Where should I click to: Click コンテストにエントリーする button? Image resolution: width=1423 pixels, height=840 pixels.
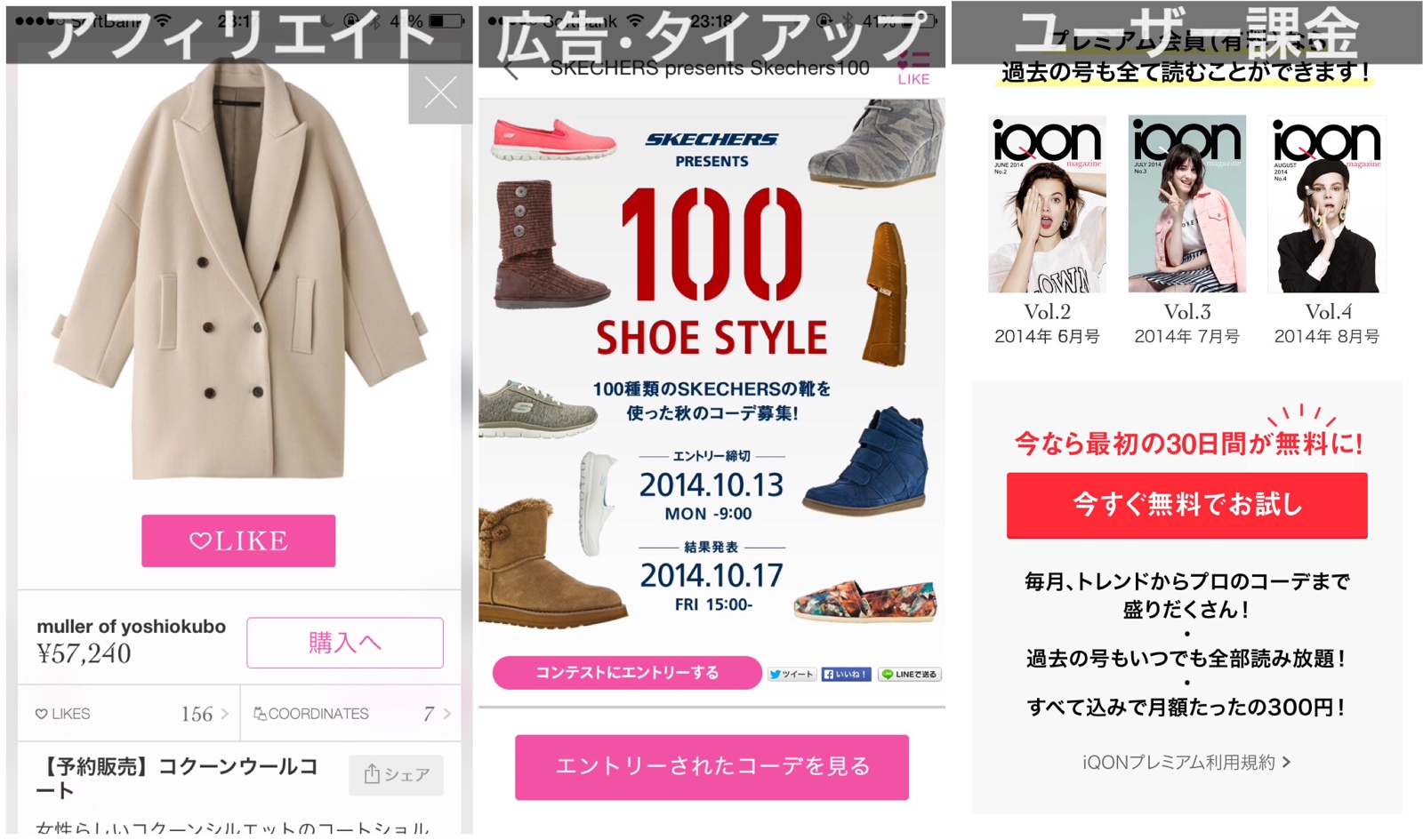pyautogui.click(x=627, y=673)
